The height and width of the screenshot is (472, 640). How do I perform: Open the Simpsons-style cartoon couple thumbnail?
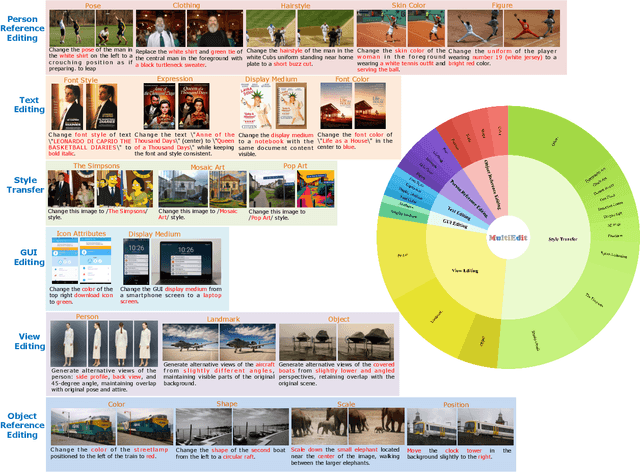pyautogui.click(x=124, y=188)
